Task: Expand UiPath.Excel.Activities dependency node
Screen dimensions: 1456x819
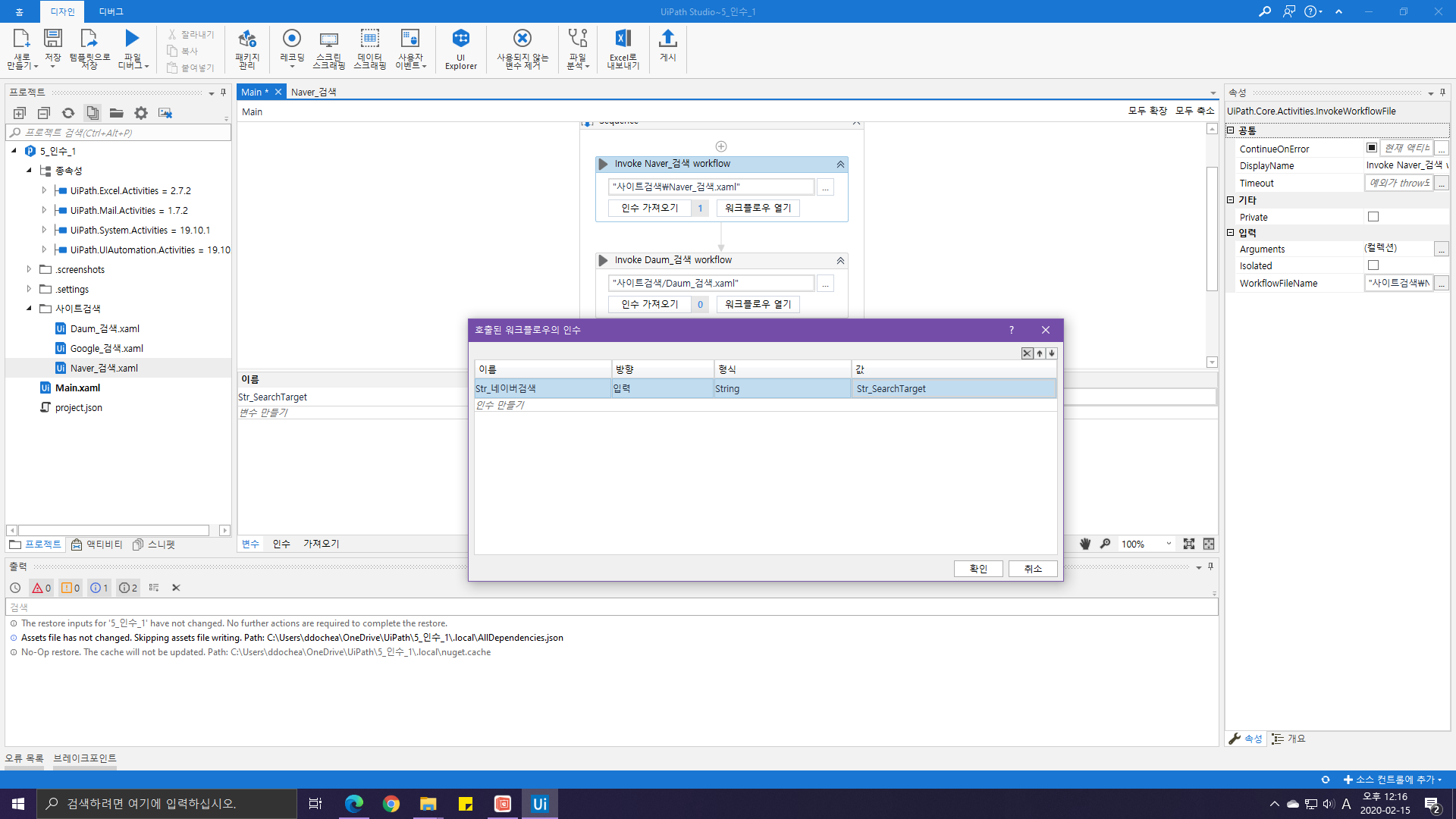Action: click(44, 190)
